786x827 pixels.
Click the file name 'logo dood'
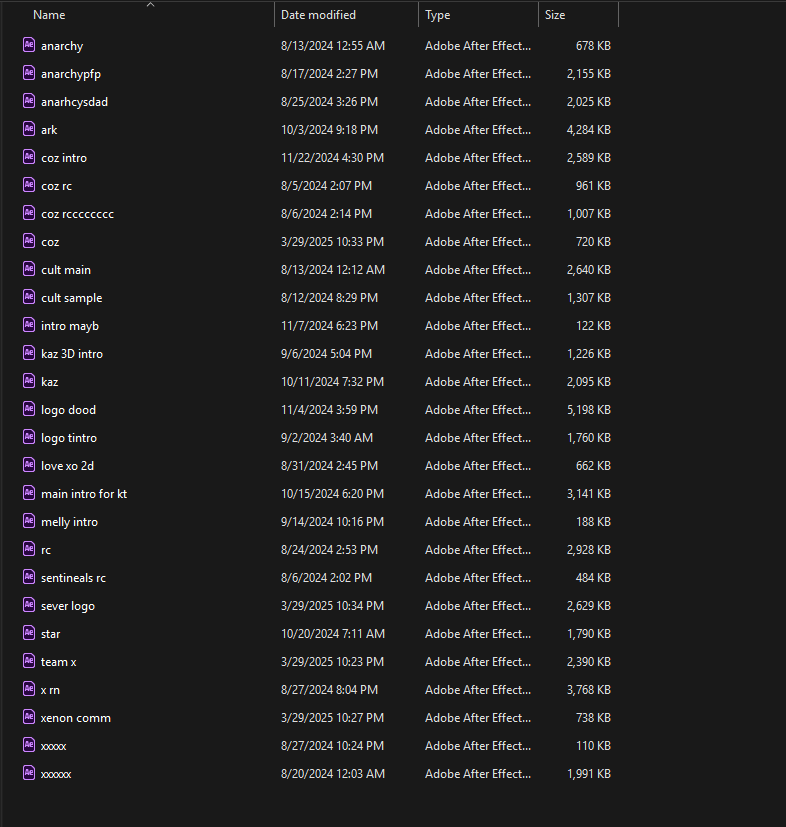[x=69, y=410]
